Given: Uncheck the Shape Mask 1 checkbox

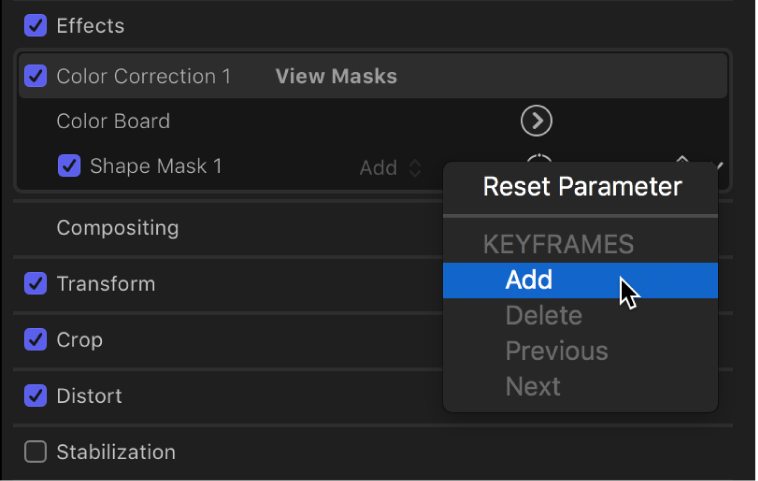Looking at the screenshot, I should (x=69, y=166).
